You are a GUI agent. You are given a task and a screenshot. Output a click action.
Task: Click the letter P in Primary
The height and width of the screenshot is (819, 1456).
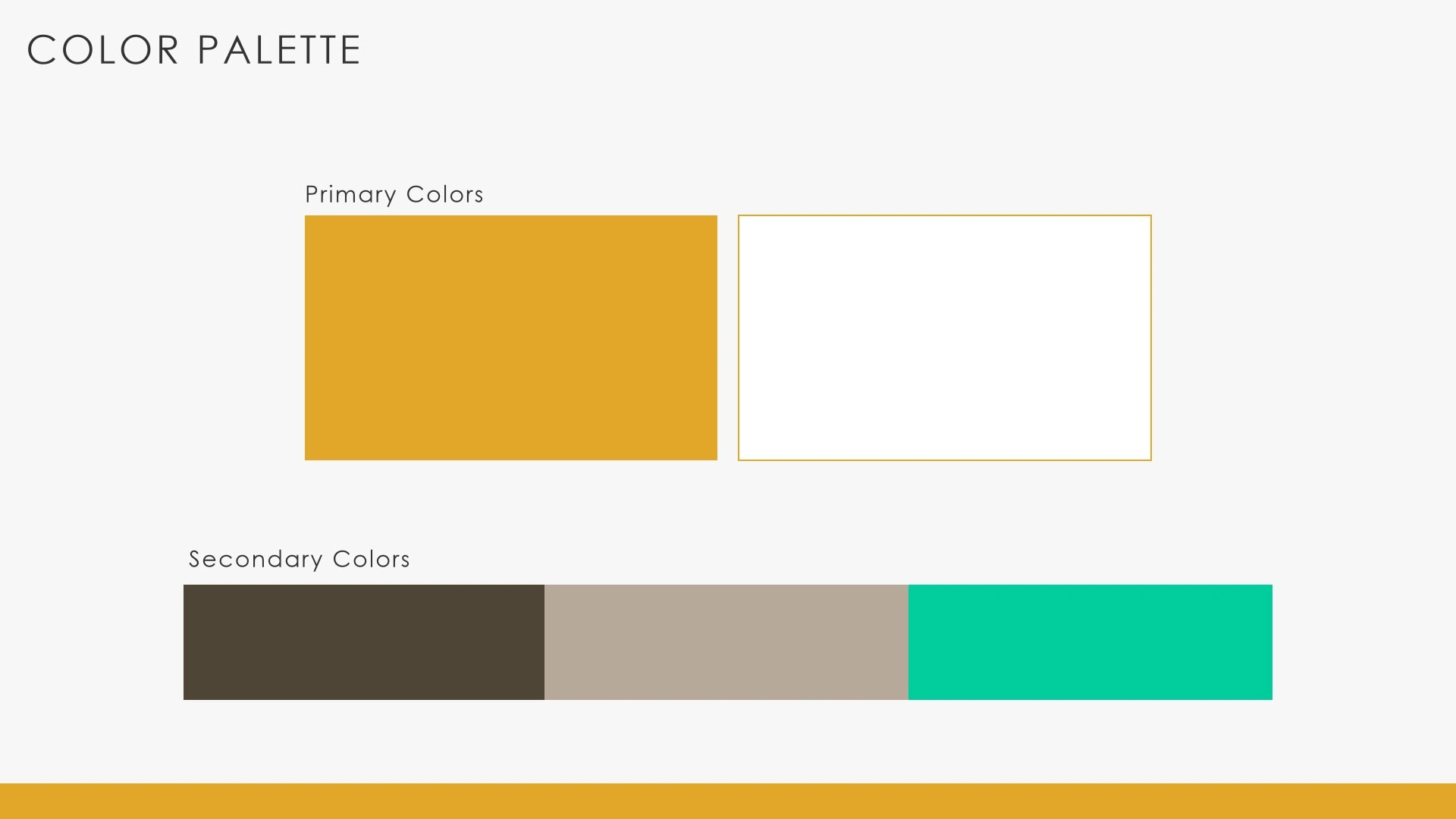pos(310,194)
